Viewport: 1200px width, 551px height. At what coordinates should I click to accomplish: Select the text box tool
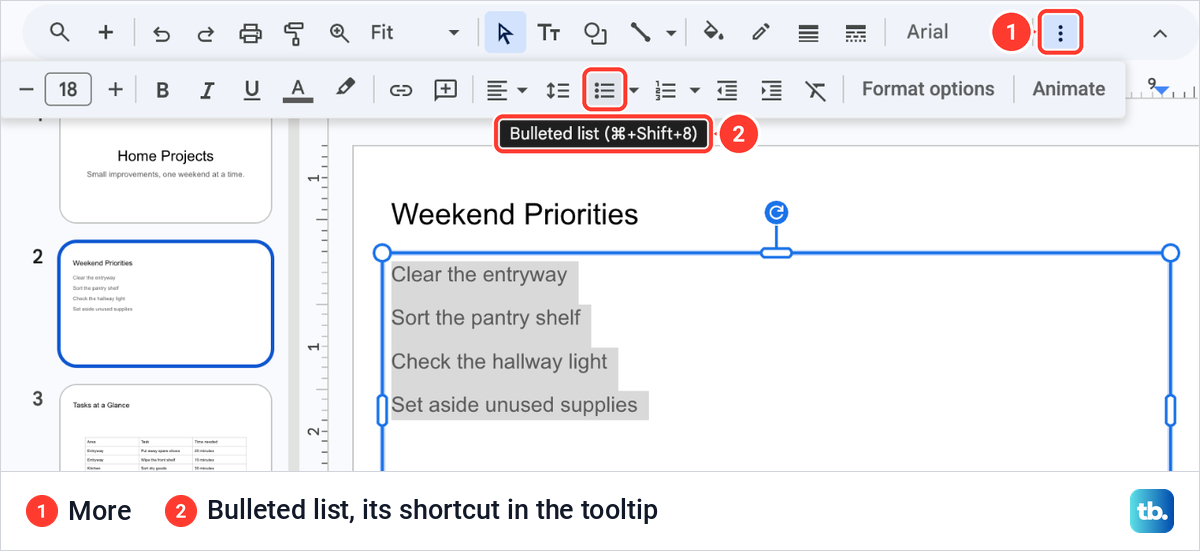[549, 33]
